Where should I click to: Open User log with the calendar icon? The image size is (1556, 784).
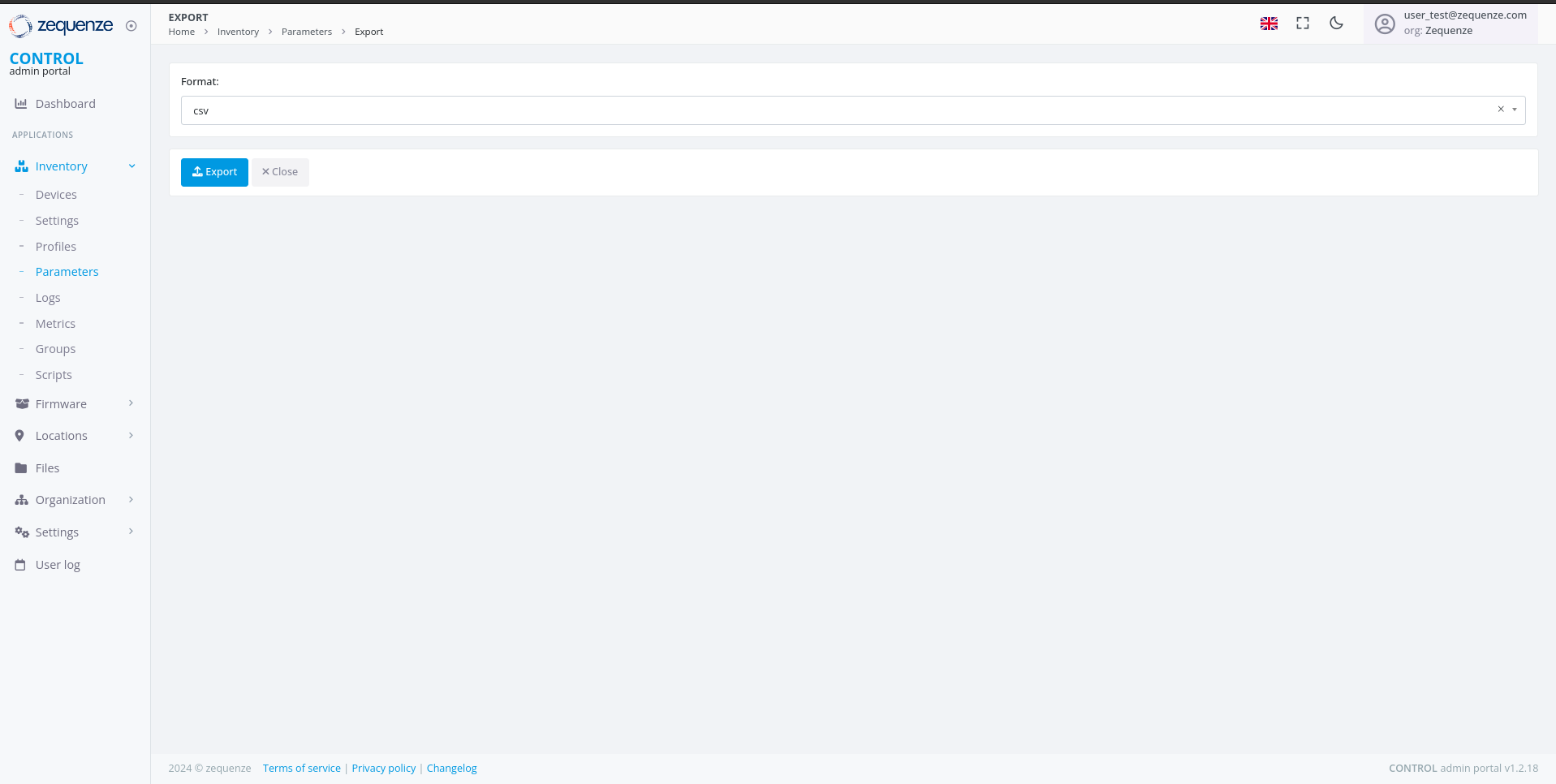pyautogui.click(x=20, y=564)
